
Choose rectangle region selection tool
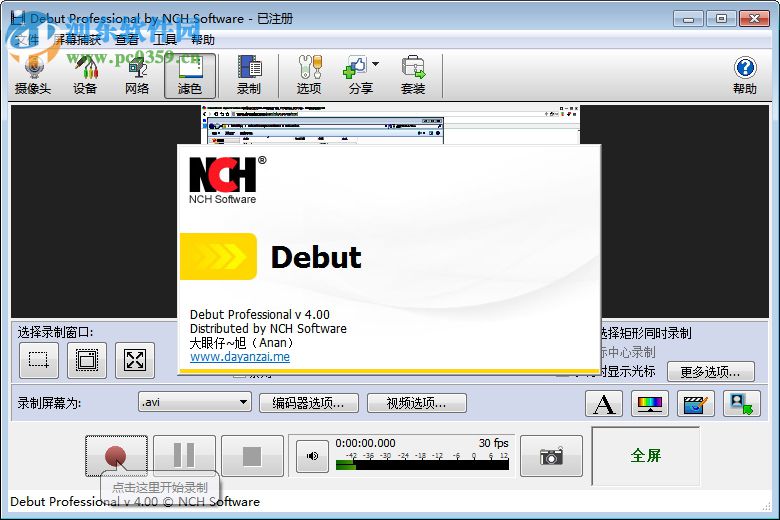[39, 360]
